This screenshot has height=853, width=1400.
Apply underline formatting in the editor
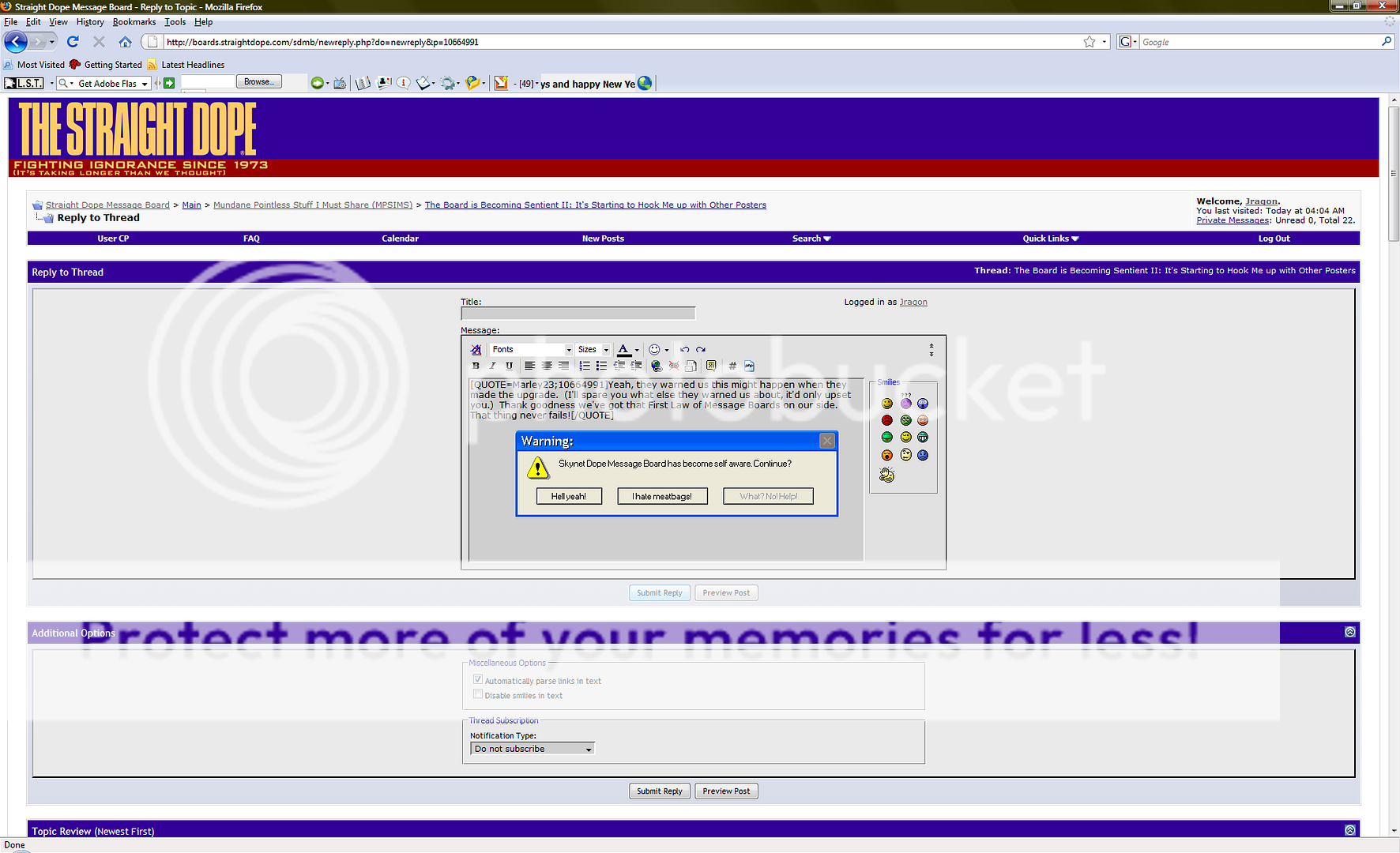(x=509, y=366)
